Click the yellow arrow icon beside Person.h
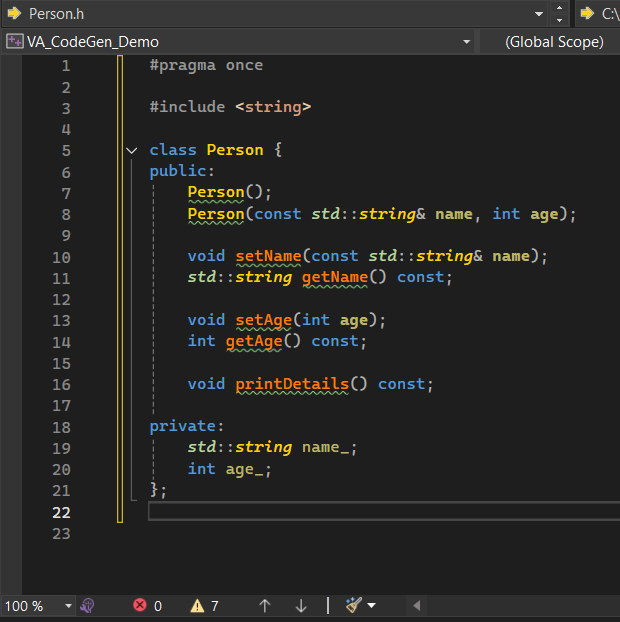620x622 pixels. (x=14, y=13)
